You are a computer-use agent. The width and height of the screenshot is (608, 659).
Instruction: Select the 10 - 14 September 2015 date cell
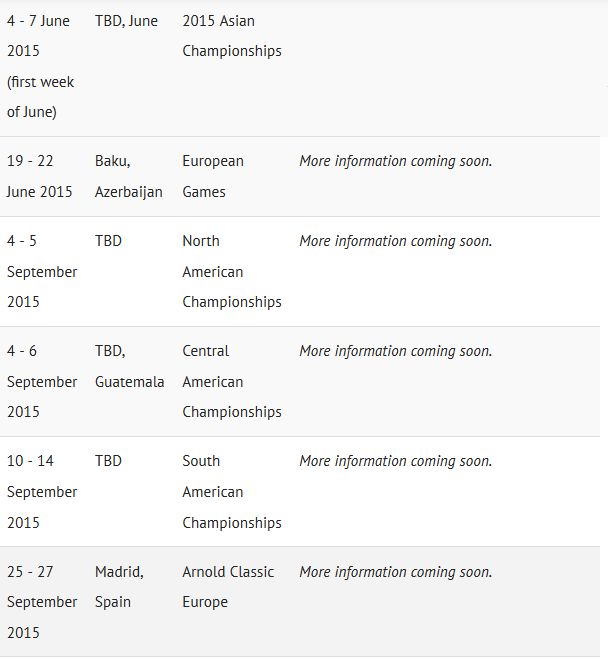(x=41, y=492)
